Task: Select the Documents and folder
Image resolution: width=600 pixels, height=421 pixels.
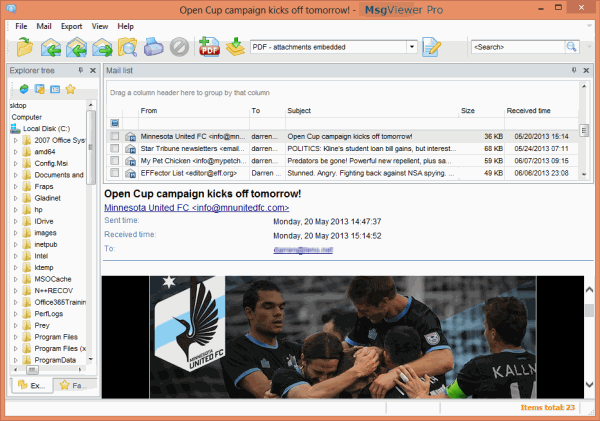Action: [x=59, y=175]
